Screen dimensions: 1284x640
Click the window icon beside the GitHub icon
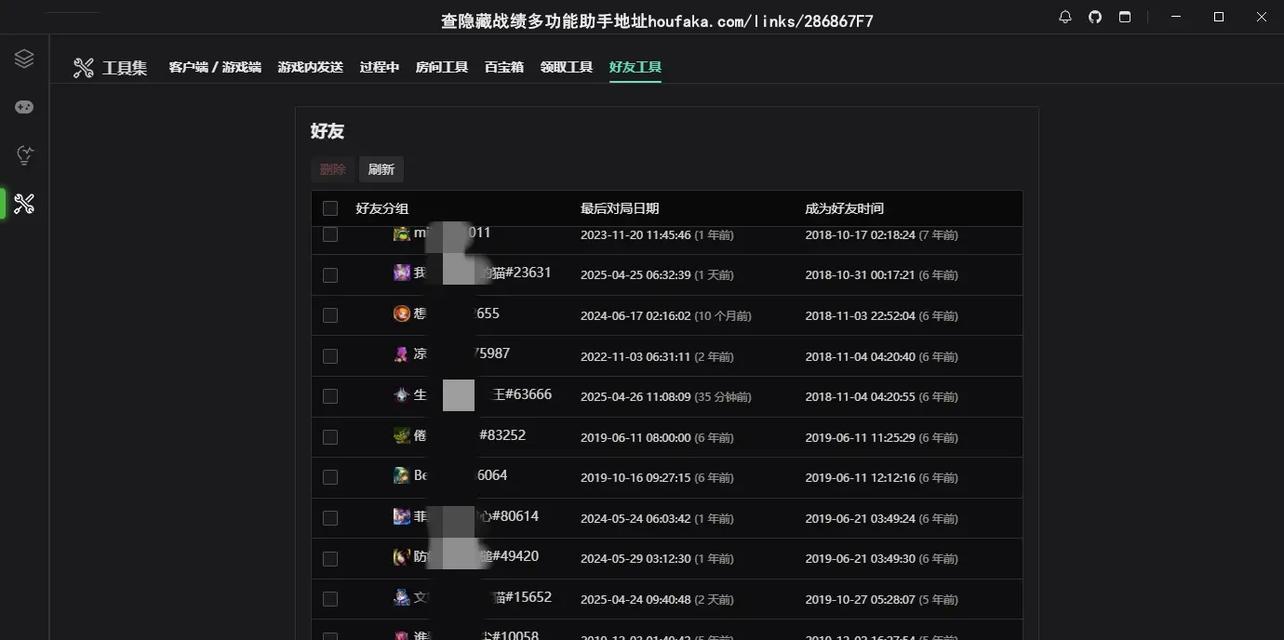(1125, 17)
